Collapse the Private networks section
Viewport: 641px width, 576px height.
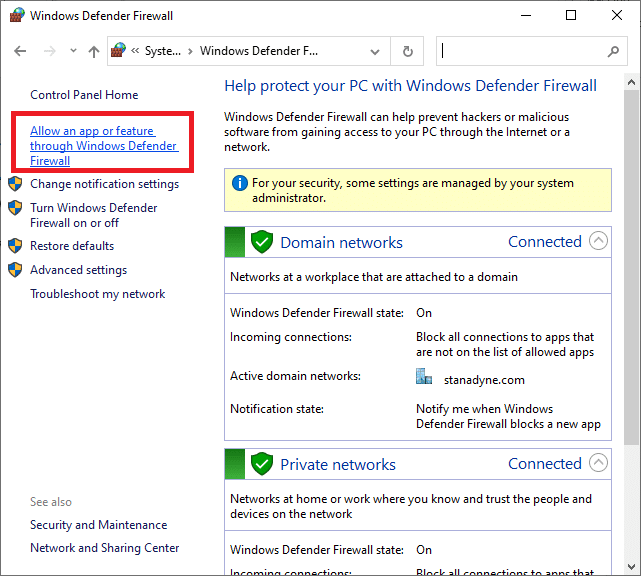click(x=598, y=463)
